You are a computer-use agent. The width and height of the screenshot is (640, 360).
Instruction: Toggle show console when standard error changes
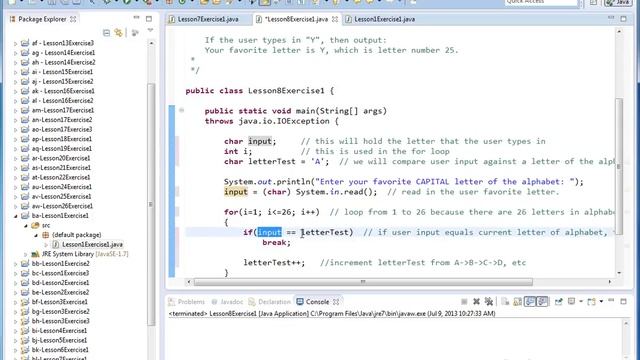(x=542, y=302)
